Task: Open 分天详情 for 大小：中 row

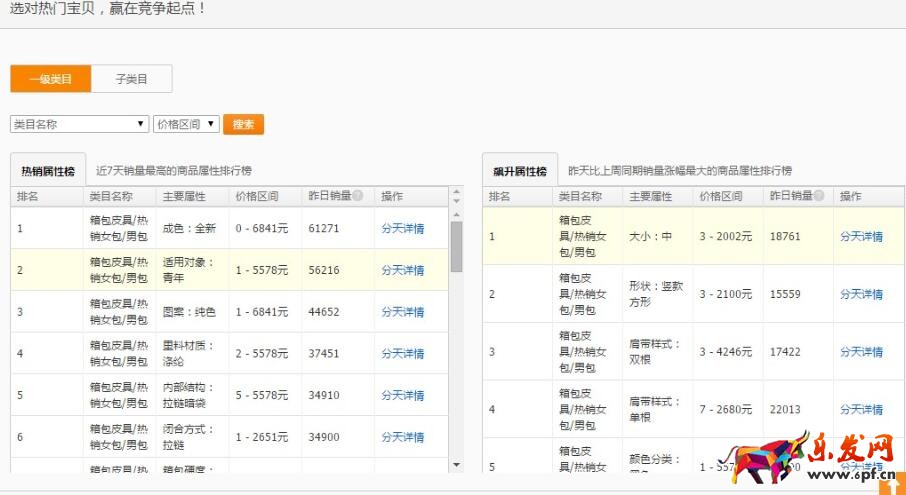Action: [x=861, y=237]
